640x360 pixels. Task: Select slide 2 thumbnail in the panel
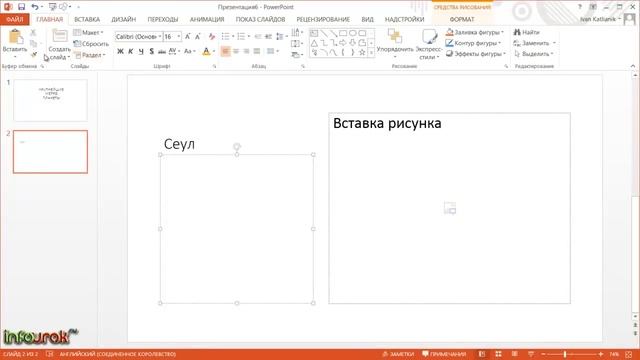[x=51, y=152]
